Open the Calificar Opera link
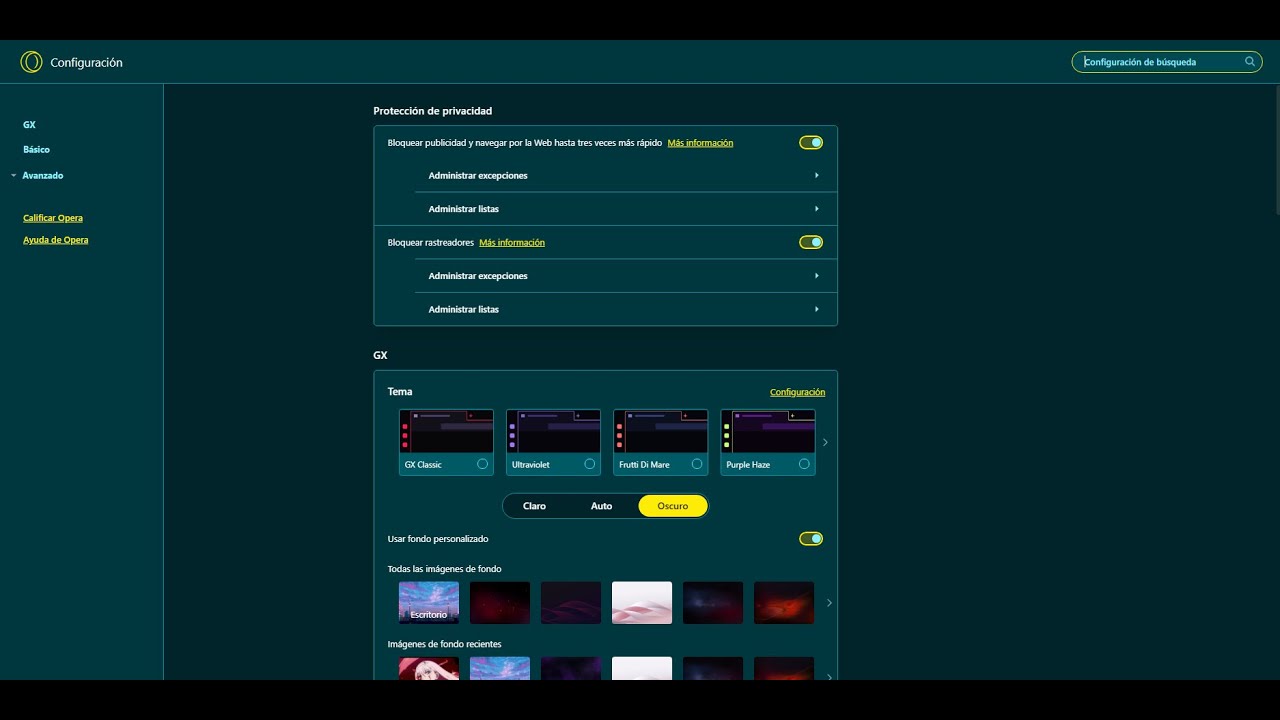The width and height of the screenshot is (1280, 720). [x=53, y=218]
